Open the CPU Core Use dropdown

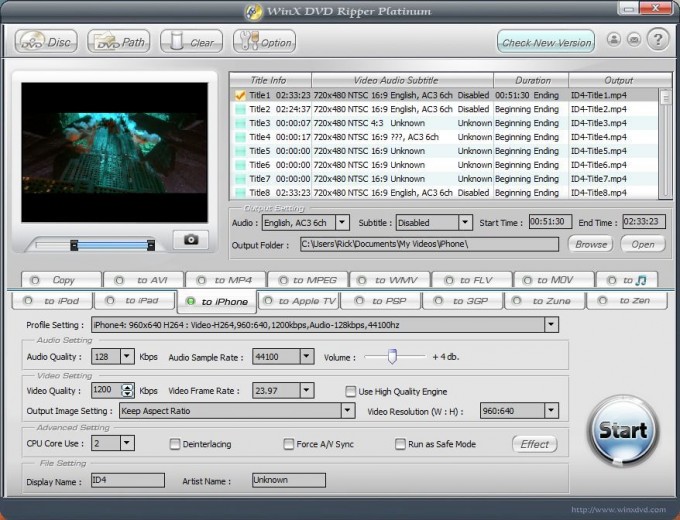click(x=127, y=443)
